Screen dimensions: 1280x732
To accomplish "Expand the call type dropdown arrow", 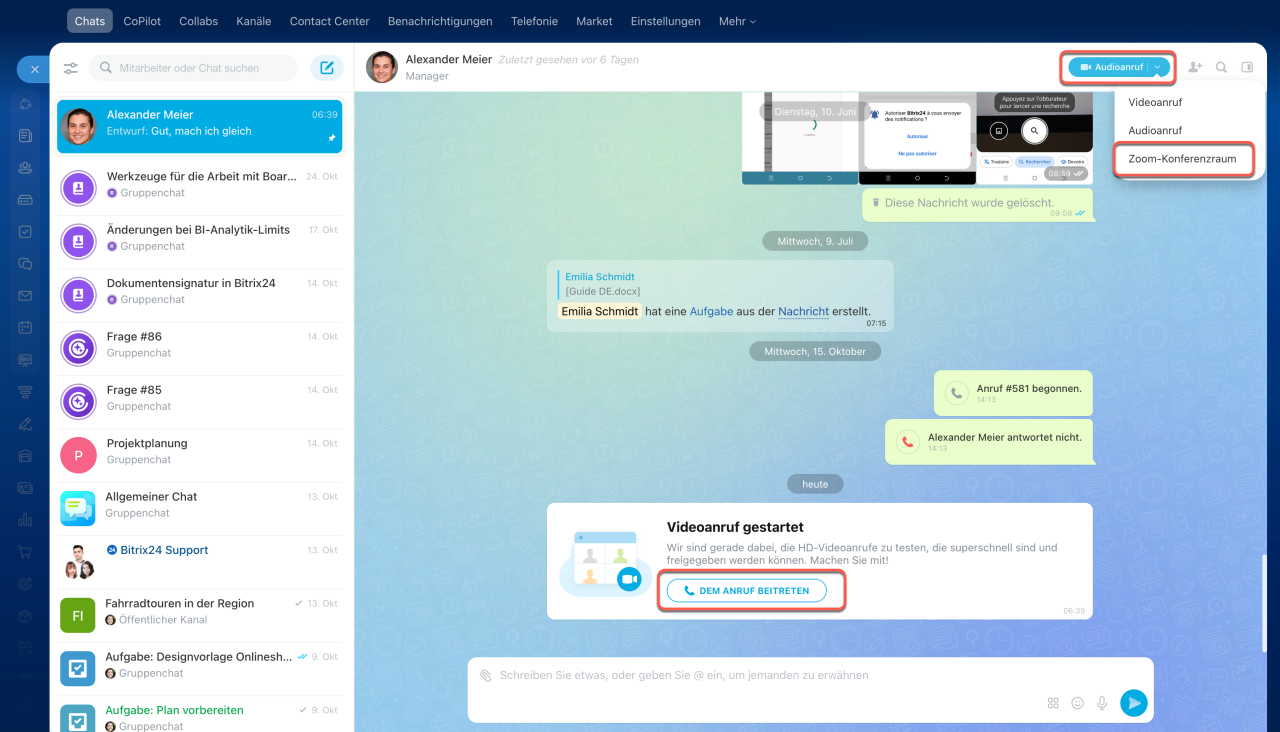I will pyautogui.click(x=1157, y=67).
